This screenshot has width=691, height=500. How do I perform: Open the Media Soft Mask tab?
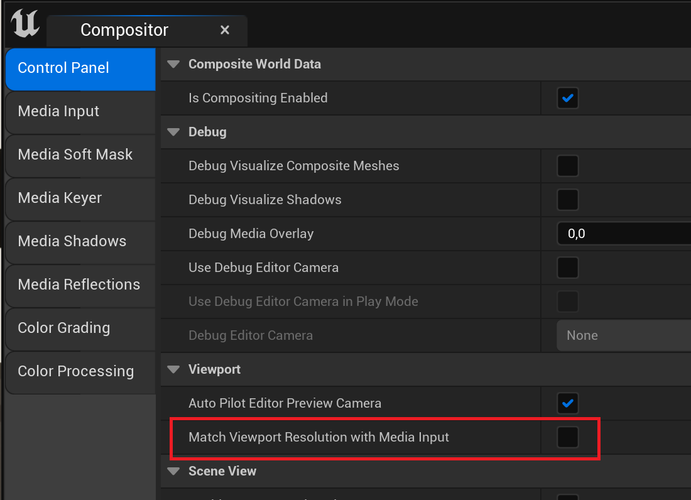coord(75,154)
